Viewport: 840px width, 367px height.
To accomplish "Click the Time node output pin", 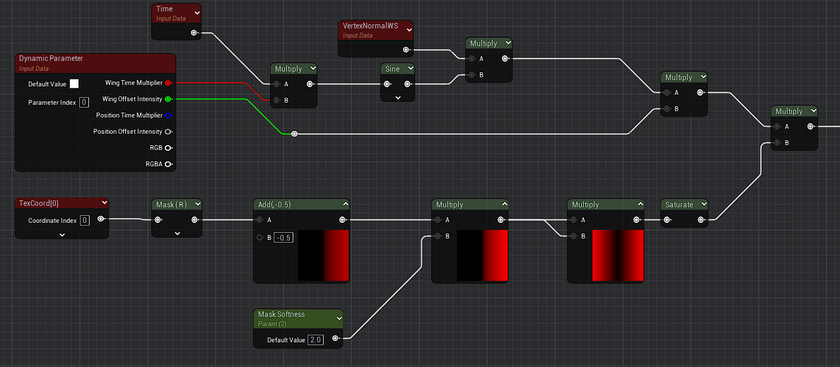I will pos(194,33).
